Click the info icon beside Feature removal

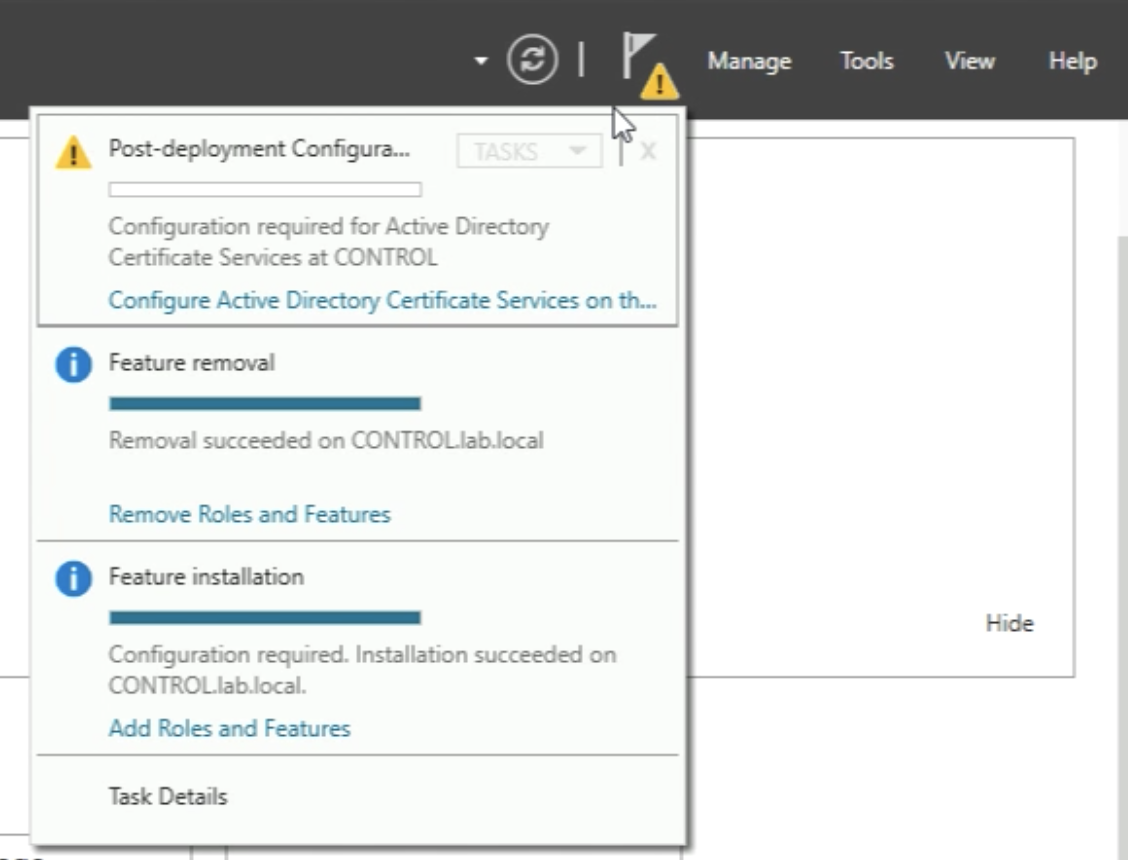73,365
